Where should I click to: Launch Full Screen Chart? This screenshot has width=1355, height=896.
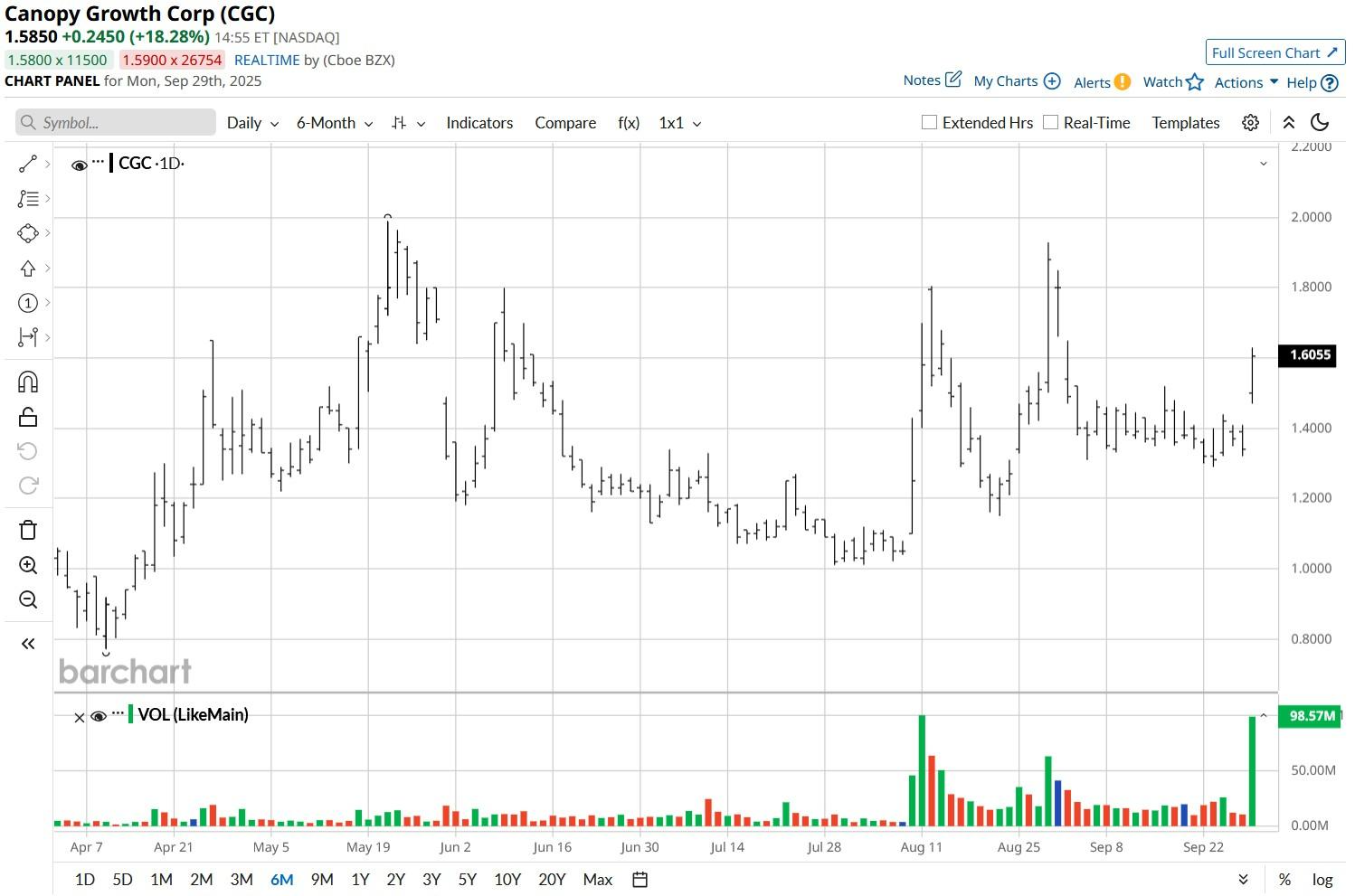pyautogui.click(x=1275, y=52)
